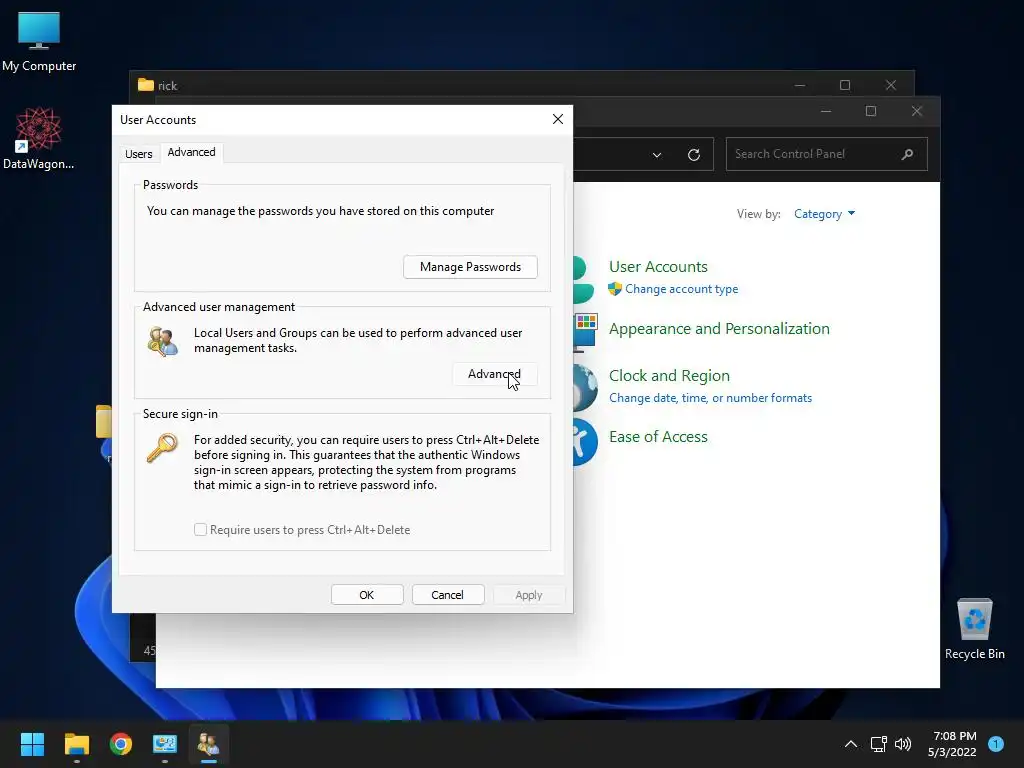Open File Explorer from the taskbar
The image size is (1024, 768).
[x=76, y=743]
